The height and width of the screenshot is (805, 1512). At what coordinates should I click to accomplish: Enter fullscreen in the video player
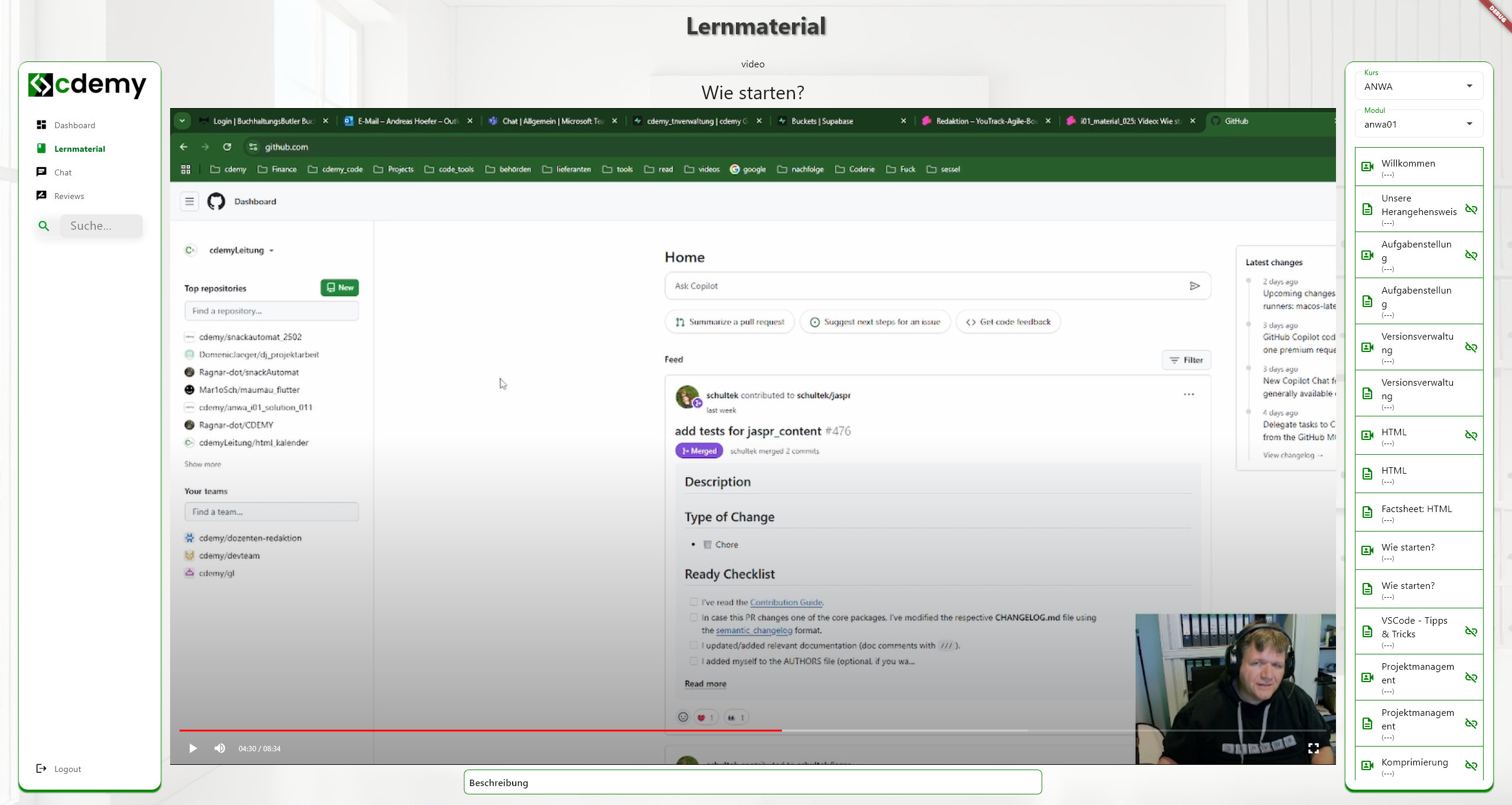coord(1314,748)
